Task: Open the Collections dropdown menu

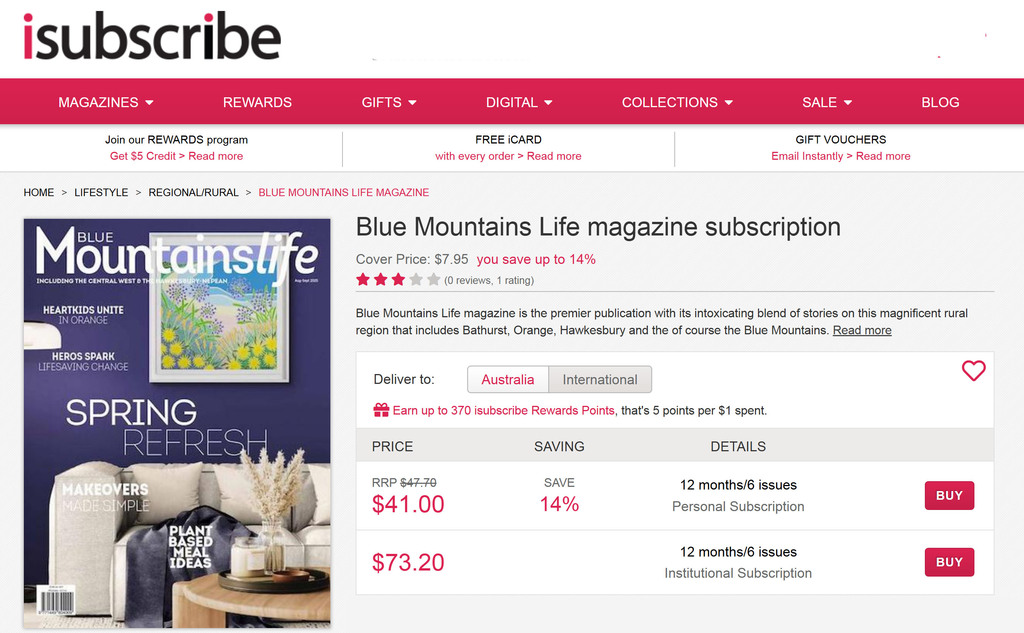Action: pyautogui.click(x=677, y=102)
